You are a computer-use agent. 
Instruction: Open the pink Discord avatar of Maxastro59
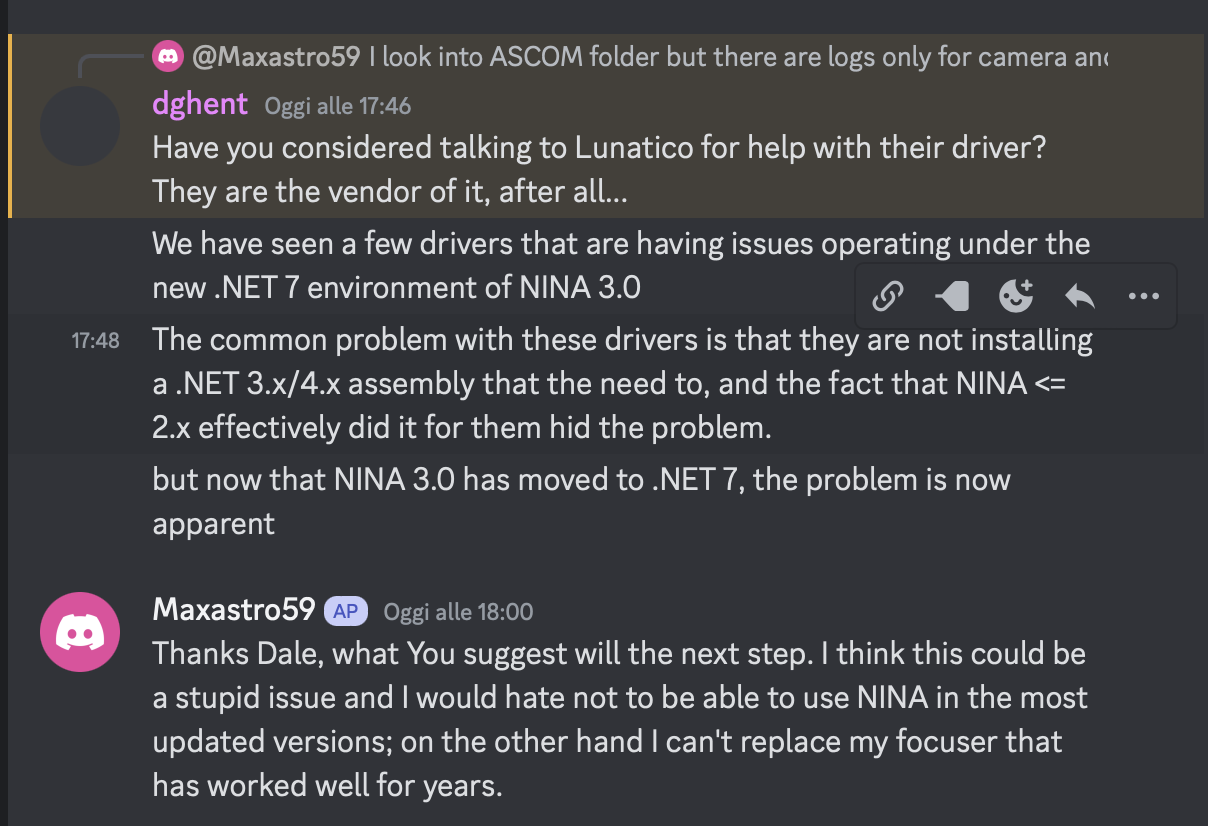80,632
